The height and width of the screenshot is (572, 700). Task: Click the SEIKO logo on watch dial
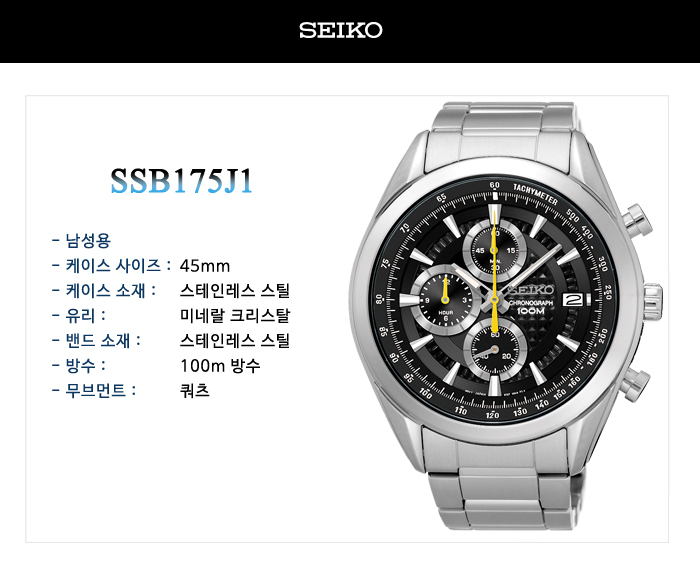point(531,290)
